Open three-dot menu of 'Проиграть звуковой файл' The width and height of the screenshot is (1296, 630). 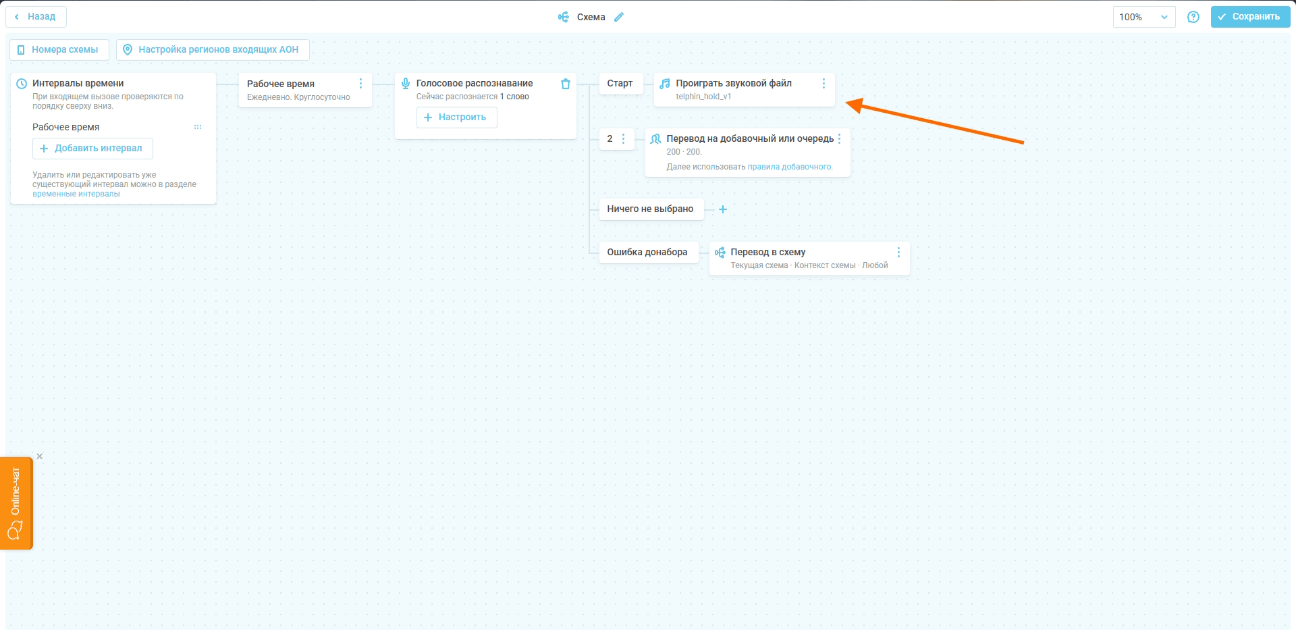[x=823, y=84]
